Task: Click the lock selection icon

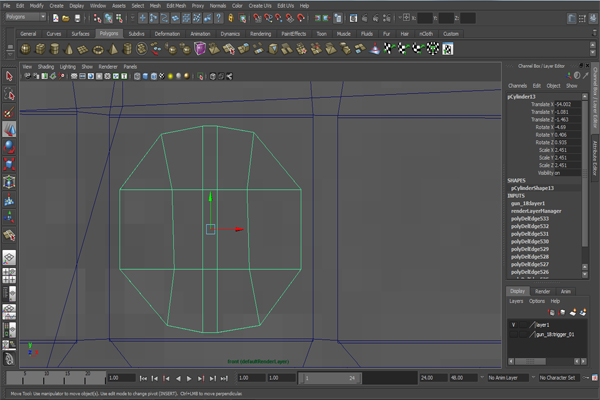Action: coord(231,18)
